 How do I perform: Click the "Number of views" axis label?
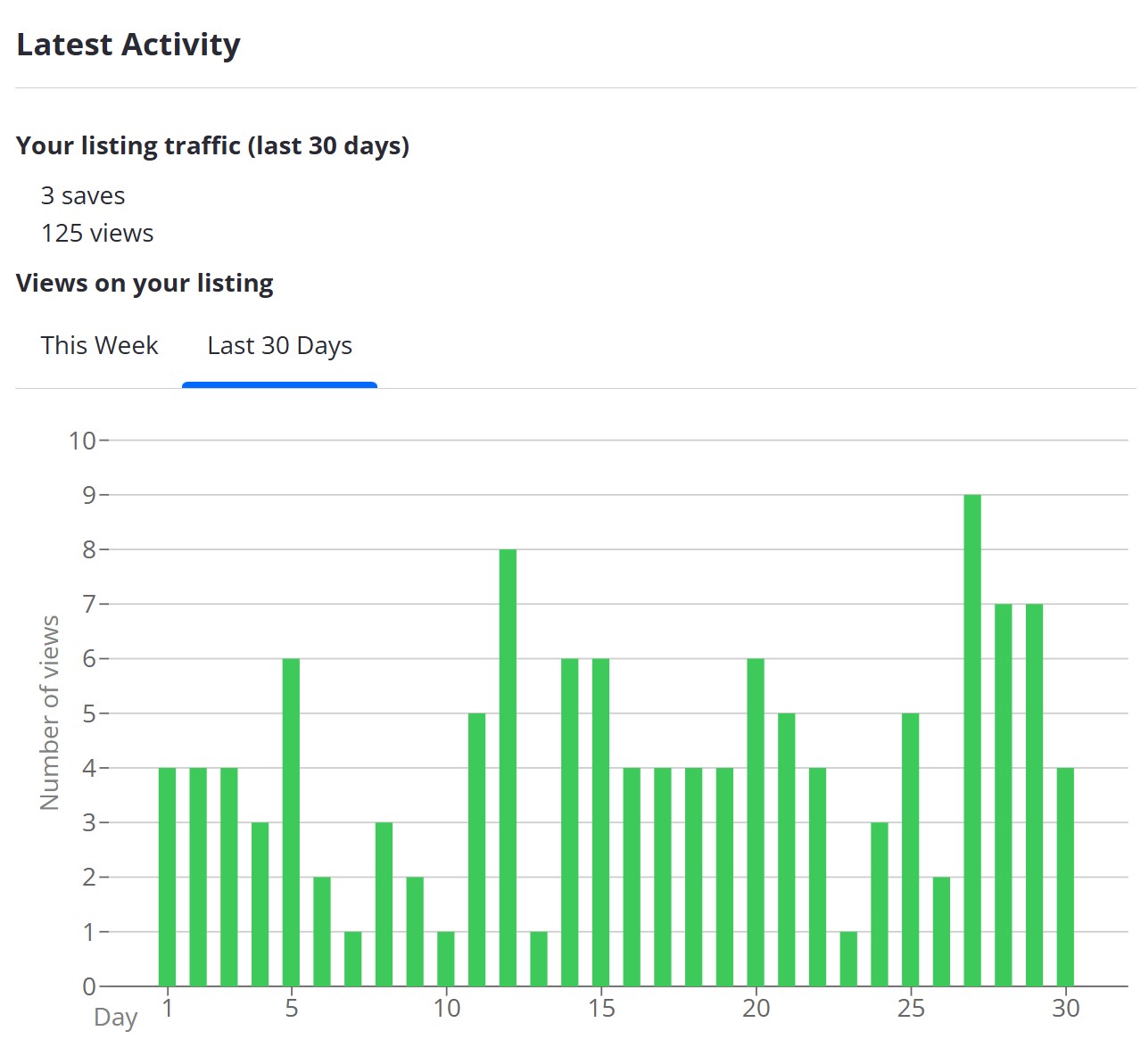click(50, 712)
